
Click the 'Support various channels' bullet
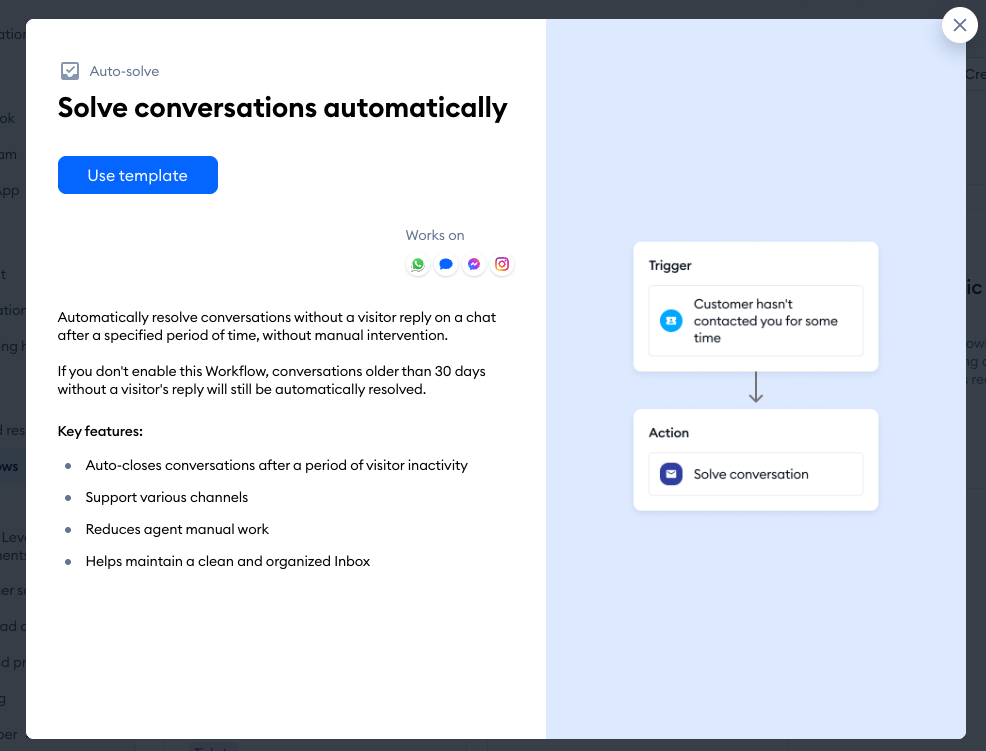pos(167,498)
